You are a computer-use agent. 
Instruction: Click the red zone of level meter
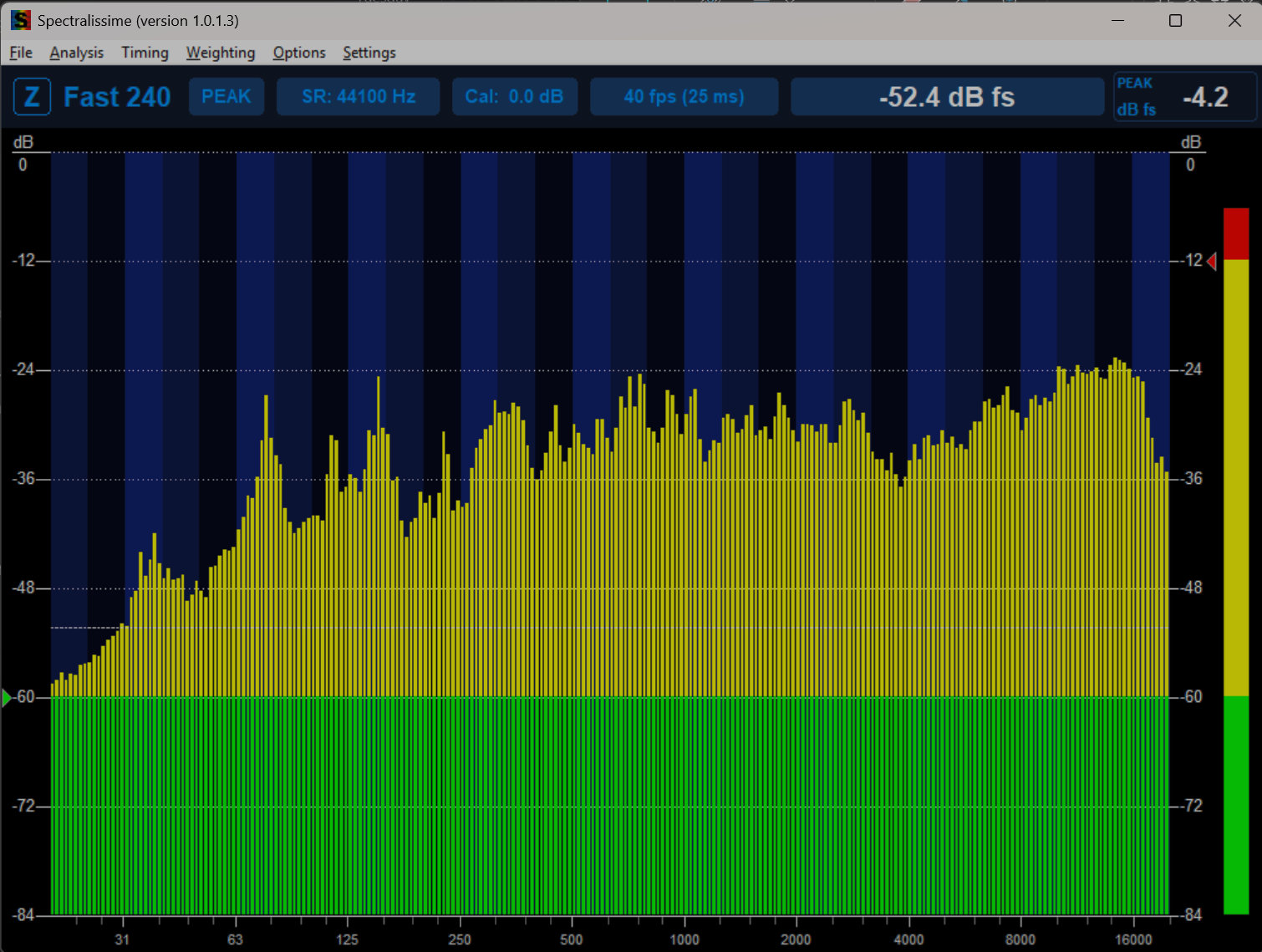tap(1236, 234)
